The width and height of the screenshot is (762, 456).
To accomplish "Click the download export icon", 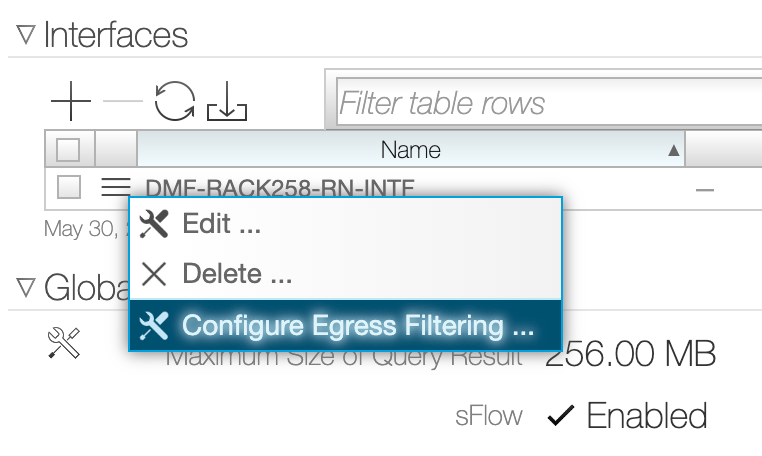I will click(227, 101).
